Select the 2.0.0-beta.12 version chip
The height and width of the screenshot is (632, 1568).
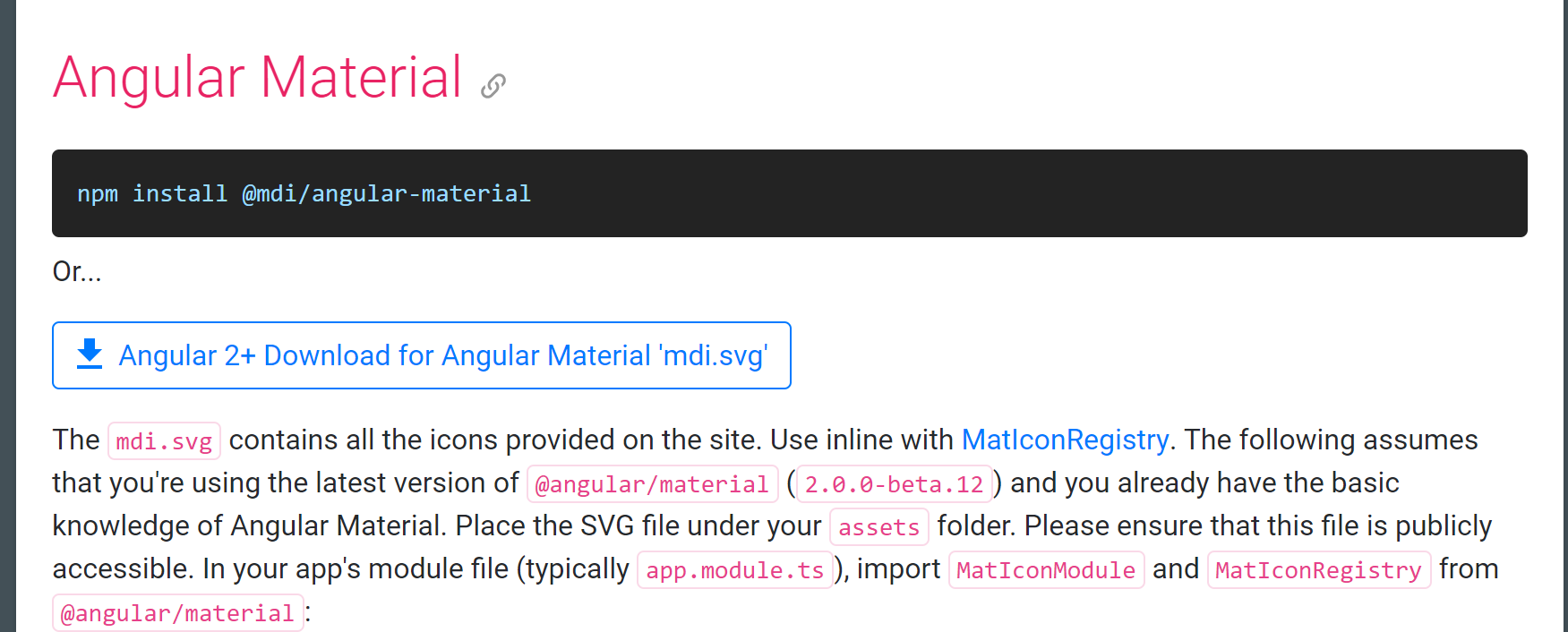893,483
